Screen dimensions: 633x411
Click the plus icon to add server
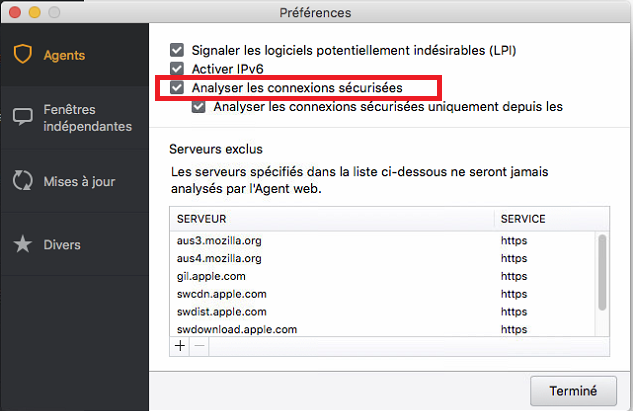click(x=180, y=346)
